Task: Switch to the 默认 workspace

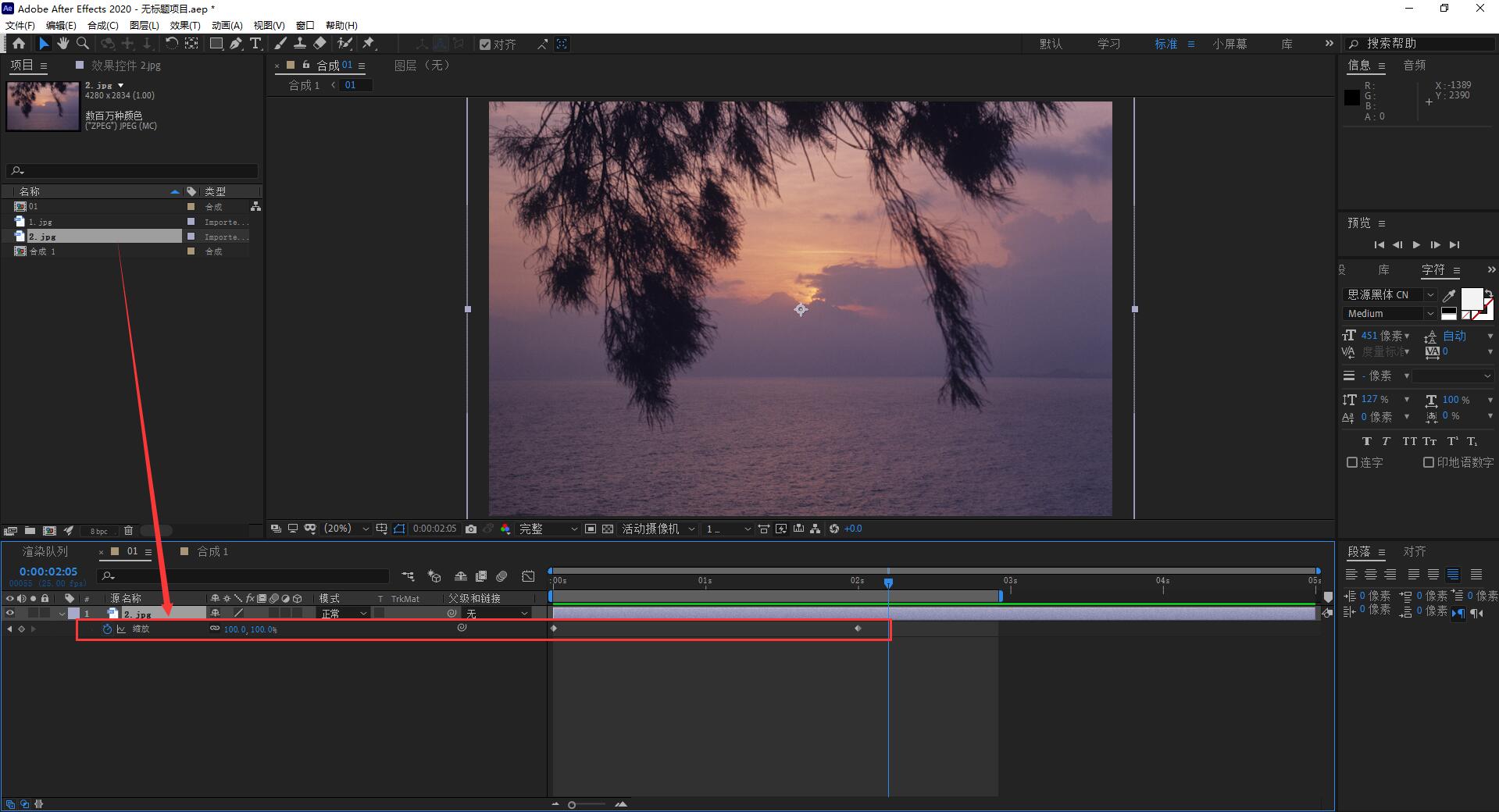Action: point(1051,44)
